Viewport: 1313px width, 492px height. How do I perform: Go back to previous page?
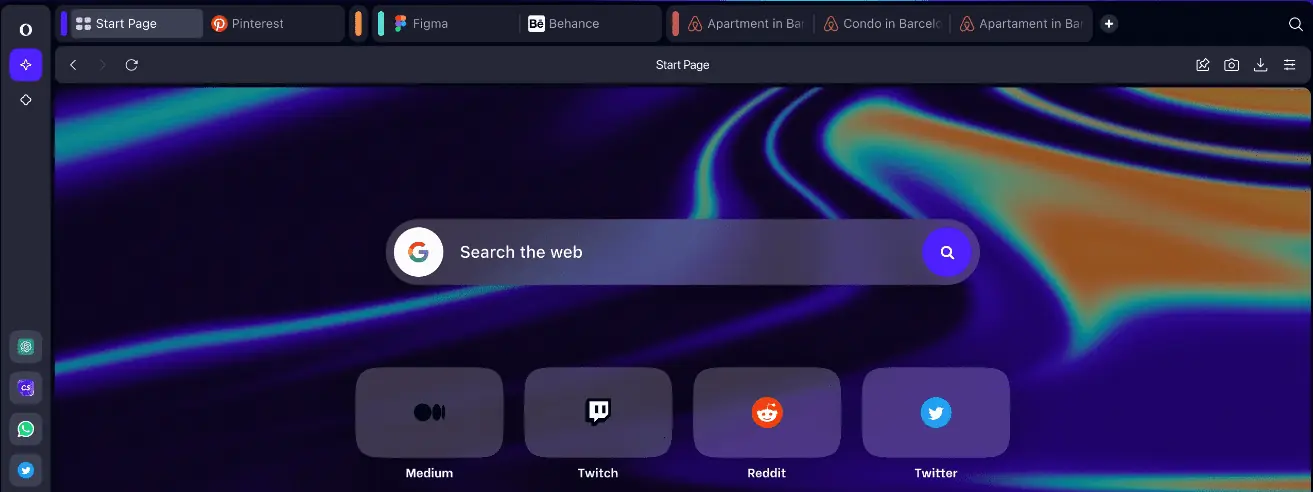click(73, 65)
